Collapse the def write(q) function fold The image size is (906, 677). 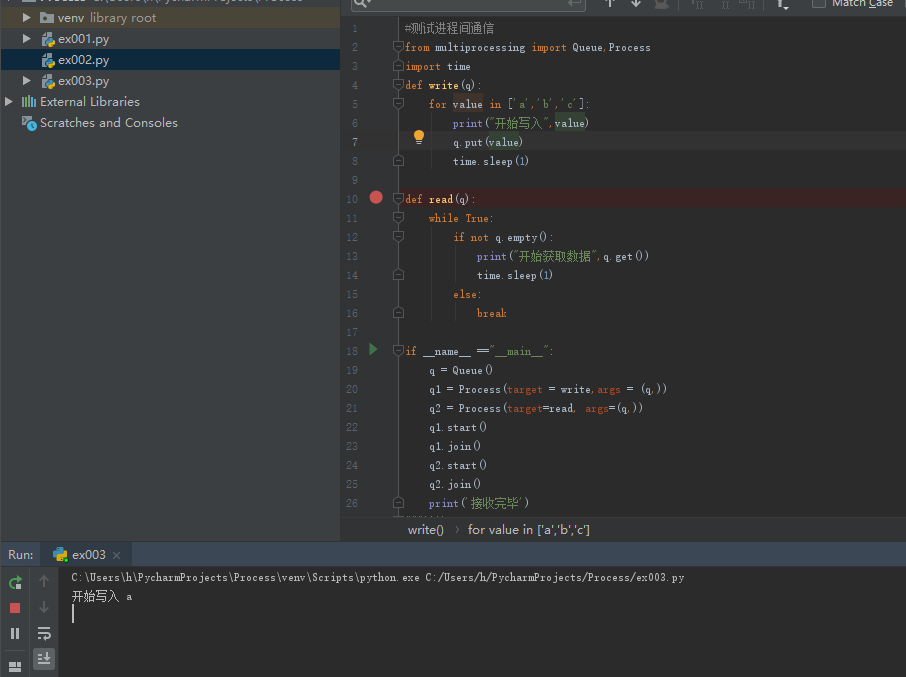point(398,84)
